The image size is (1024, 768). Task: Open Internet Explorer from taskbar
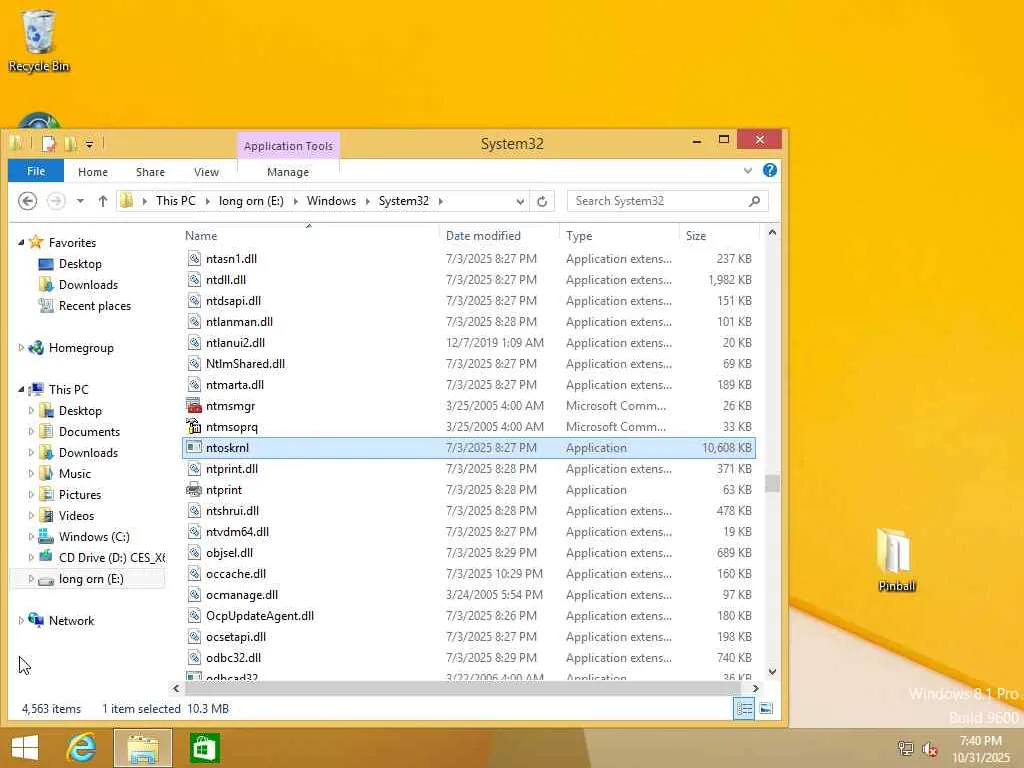pyautogui.click(x=82, y=748)
